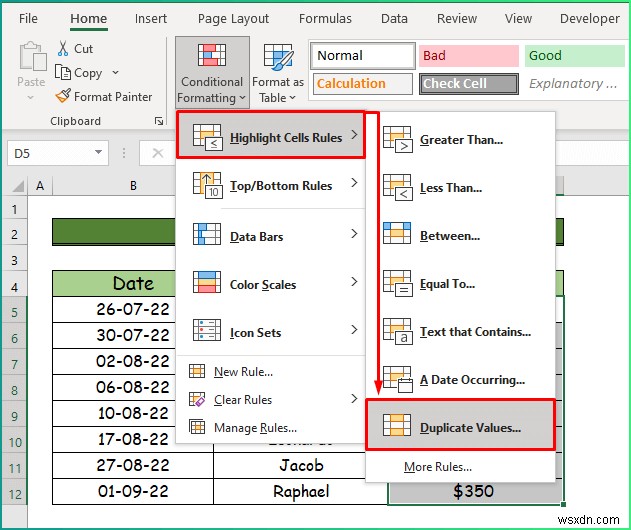Click the formula bar cancel X icon

click(x=158, y=153)
